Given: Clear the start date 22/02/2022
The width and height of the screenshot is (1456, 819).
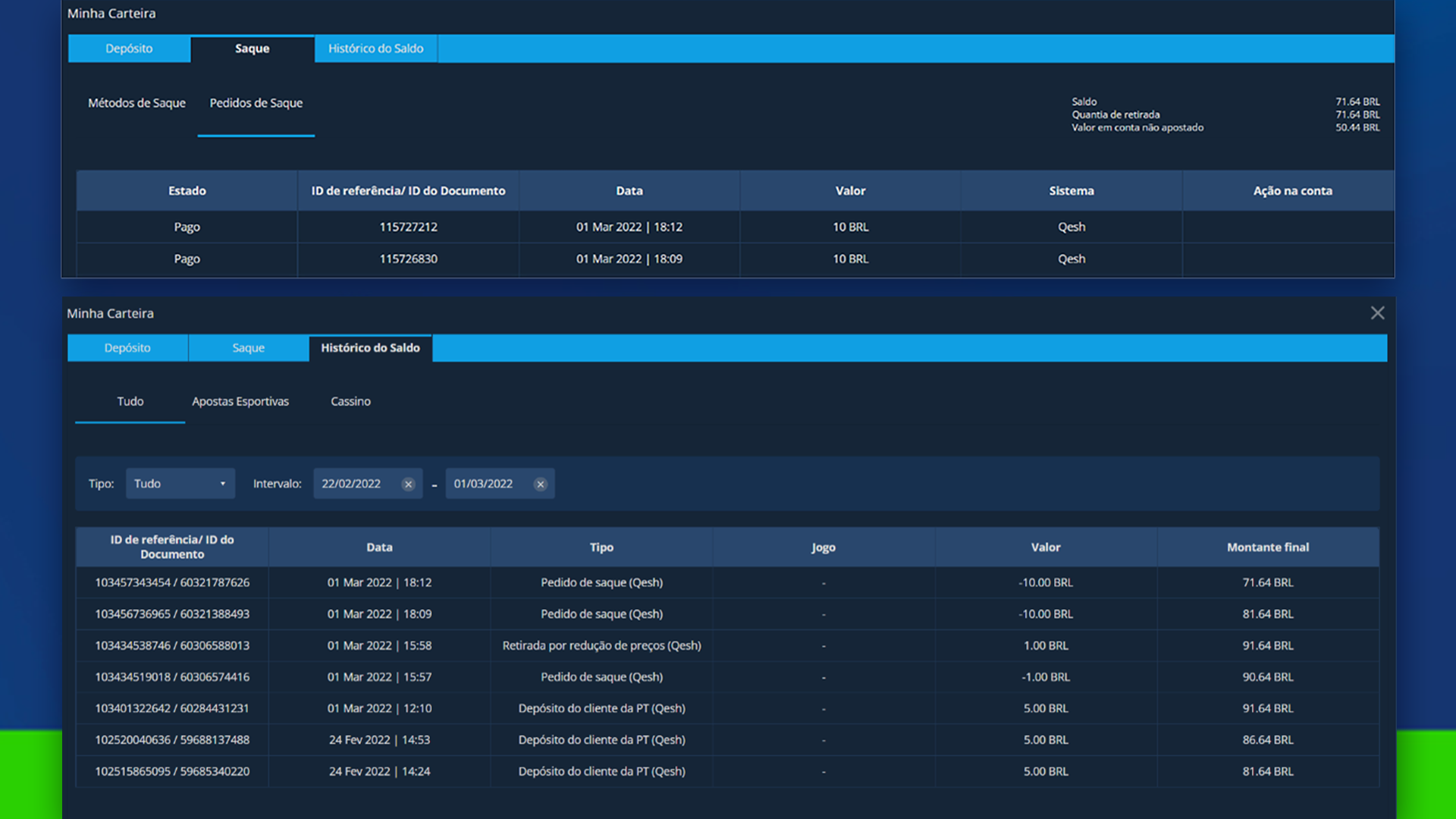Looking at the screenshot, I should pos(408,484).
